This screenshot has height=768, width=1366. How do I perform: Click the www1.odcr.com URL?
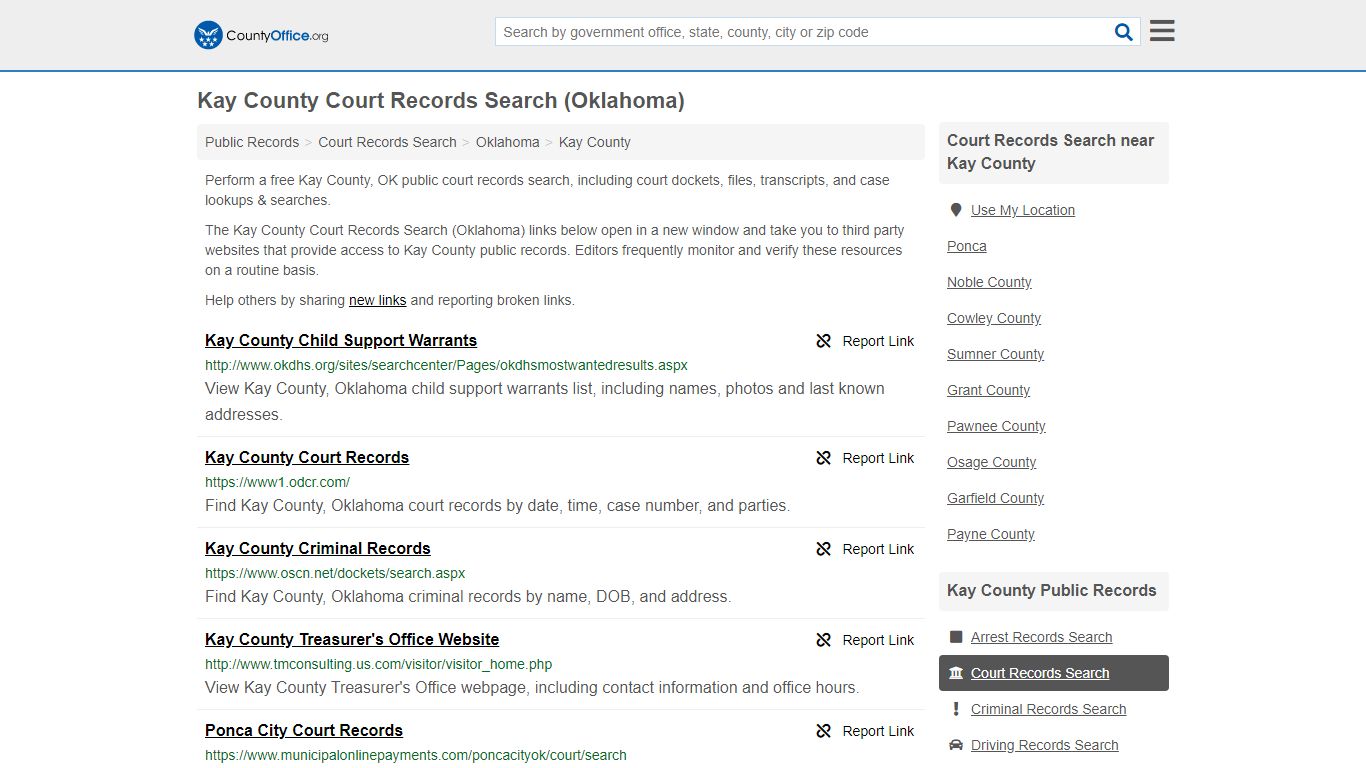point(277,482)
